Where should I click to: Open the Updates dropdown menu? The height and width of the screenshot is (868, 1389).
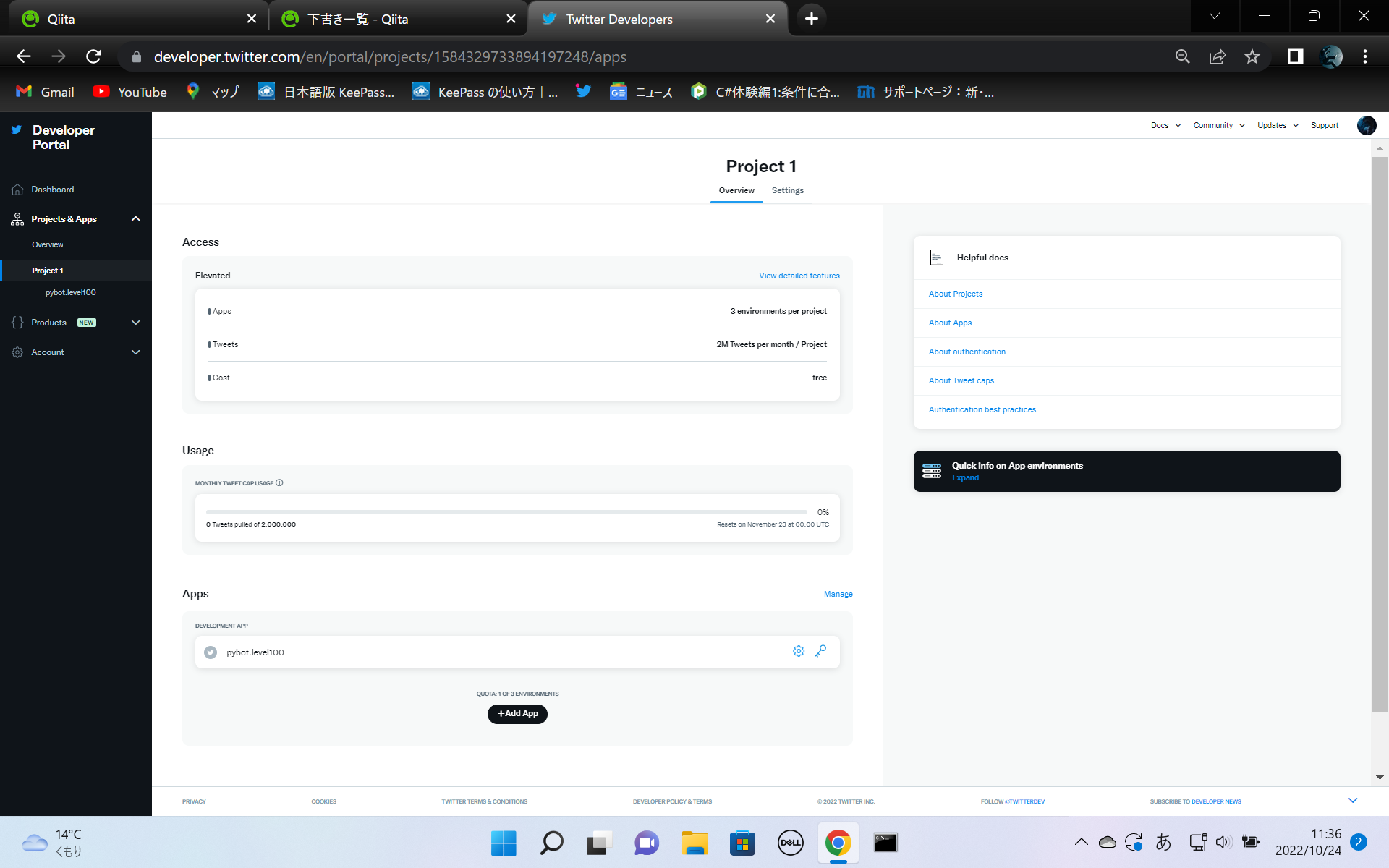[1278, 125]
